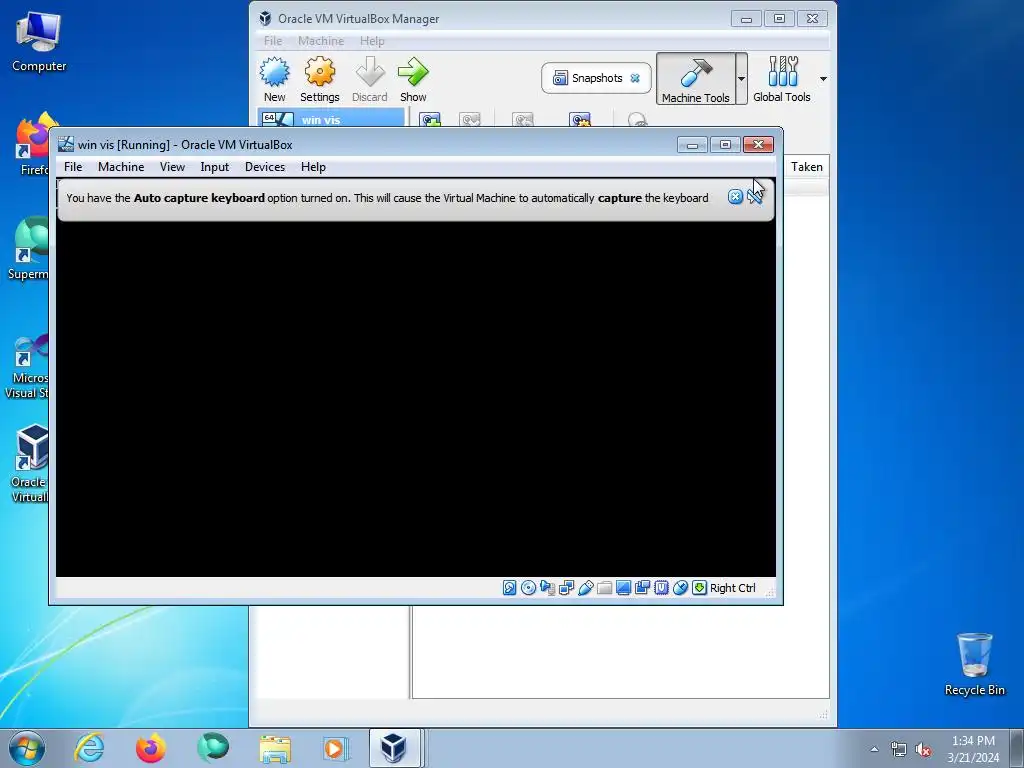Click the Discard arrow in VirtualBox Manager
This screenshot has width=1024, height=768.
click(x=370, y=79)
